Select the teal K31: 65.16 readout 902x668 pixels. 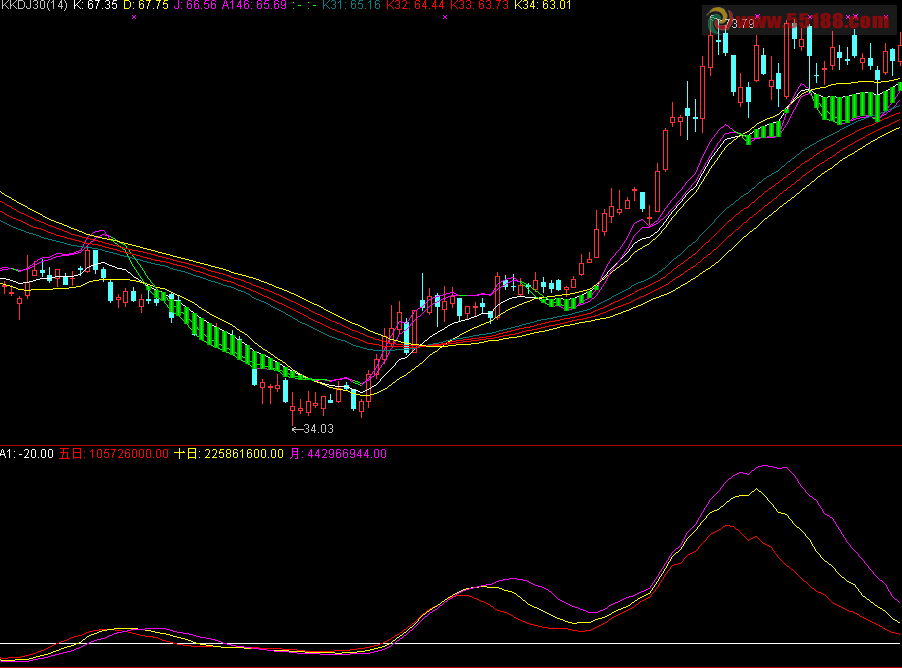point(351,5)
